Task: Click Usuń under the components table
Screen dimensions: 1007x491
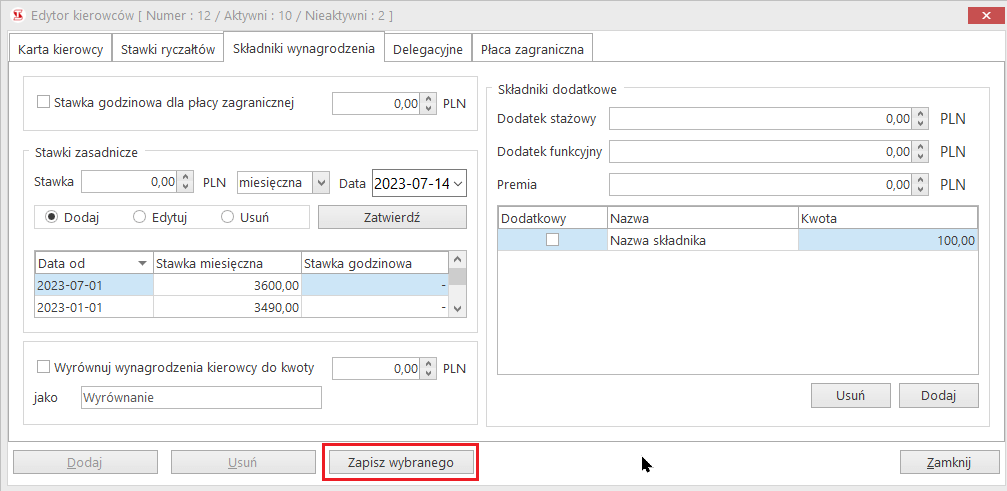Action: [850, 395]
